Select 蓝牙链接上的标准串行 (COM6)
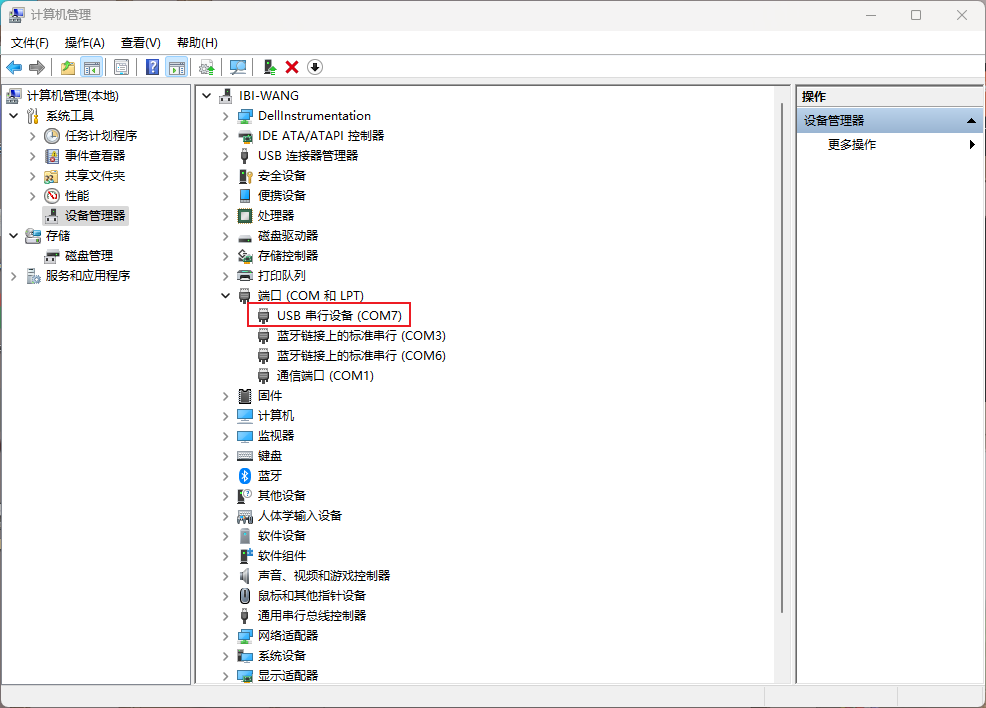The height and width of the screenshot is (708, 986). 361,356
